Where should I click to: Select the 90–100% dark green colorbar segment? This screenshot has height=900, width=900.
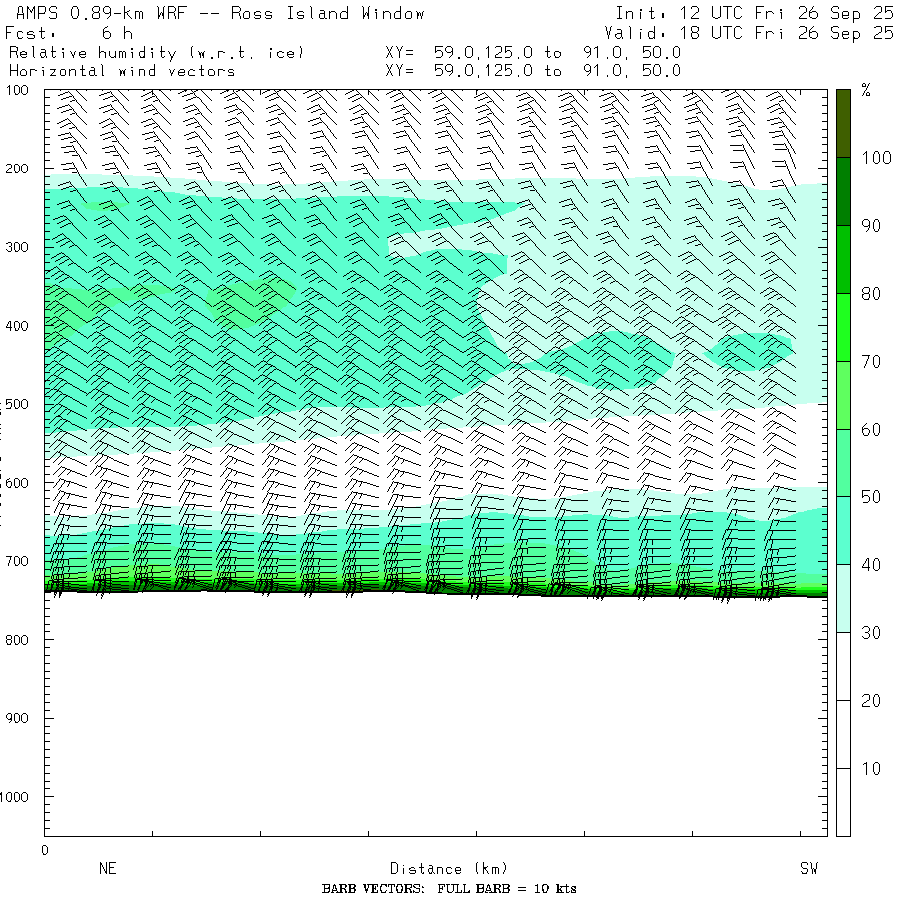tap(843, 191)
